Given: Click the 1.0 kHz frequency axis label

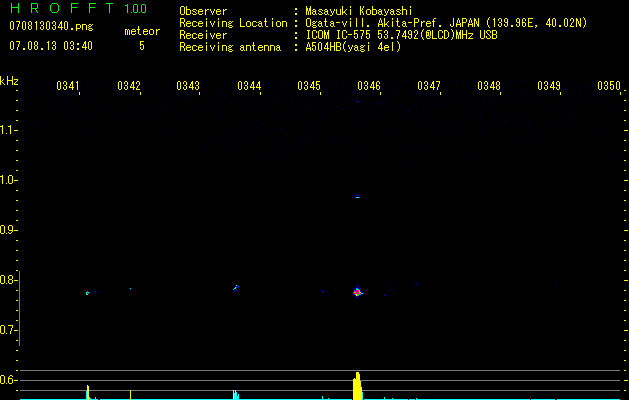Looking at the screenshot, I should 8,180.
